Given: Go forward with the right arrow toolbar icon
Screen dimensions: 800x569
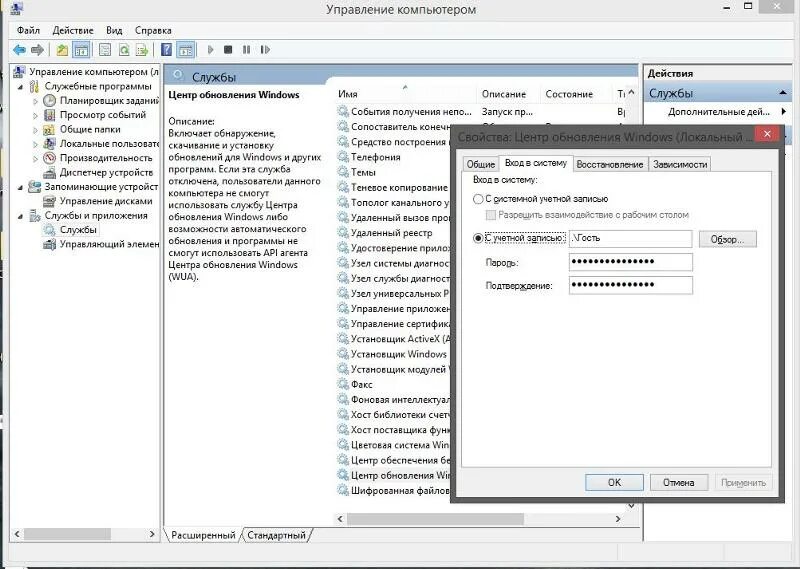Looking at the screenshot, I should click(37, 50).
